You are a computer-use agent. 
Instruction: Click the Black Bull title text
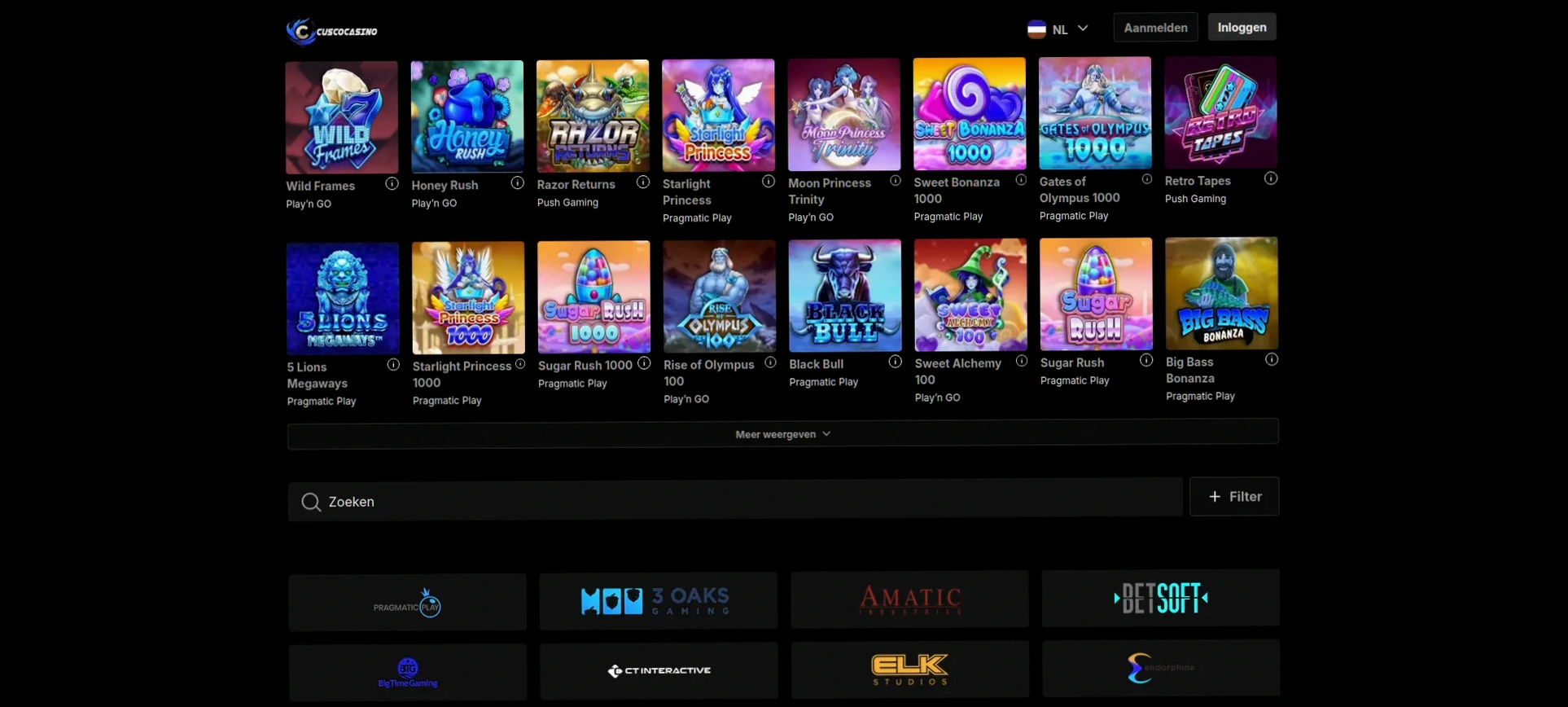point(816,364)
